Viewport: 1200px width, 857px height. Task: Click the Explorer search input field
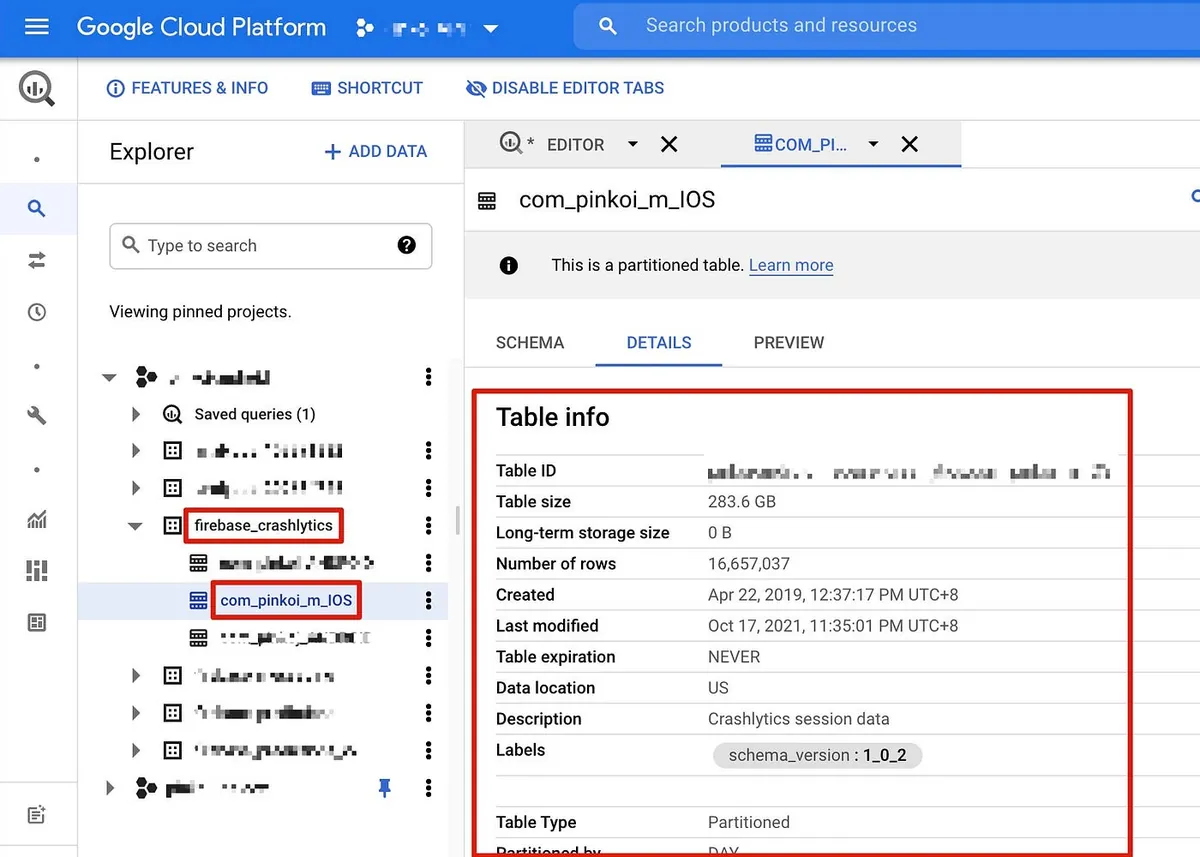click(260, 246)
